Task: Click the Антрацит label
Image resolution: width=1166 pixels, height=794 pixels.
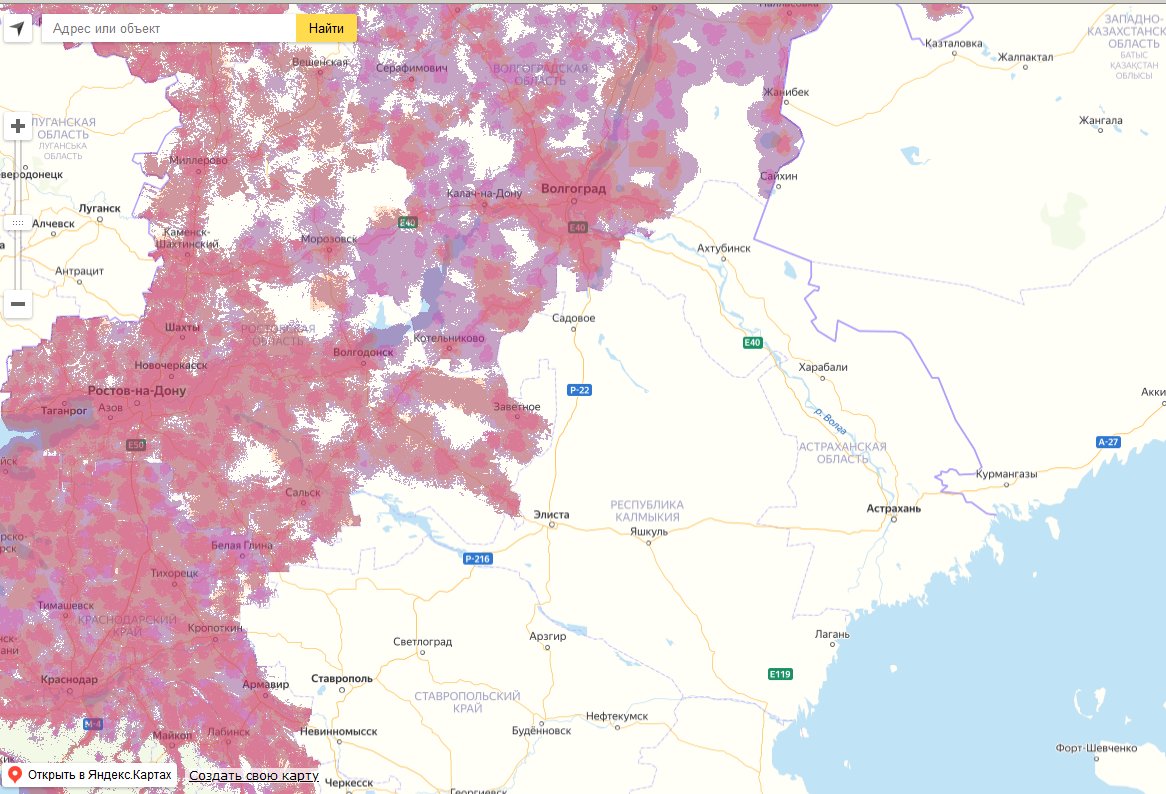Action: [x=79, y=271]
